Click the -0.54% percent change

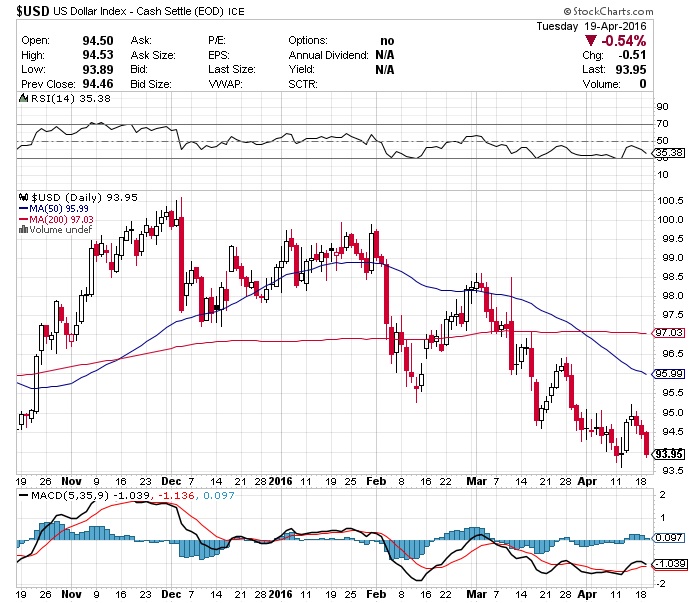pos(623,41)
